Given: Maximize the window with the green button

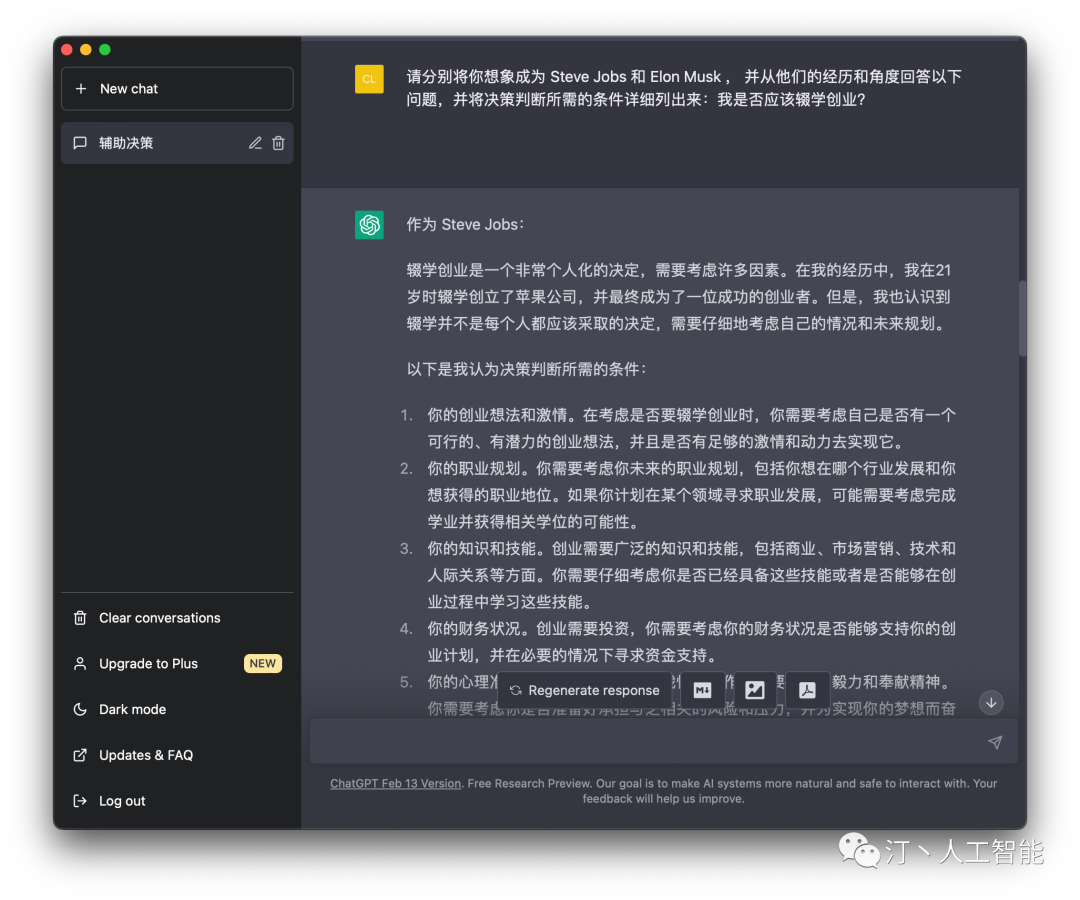Looking at the screenshot, I should (x=105, y=50).
